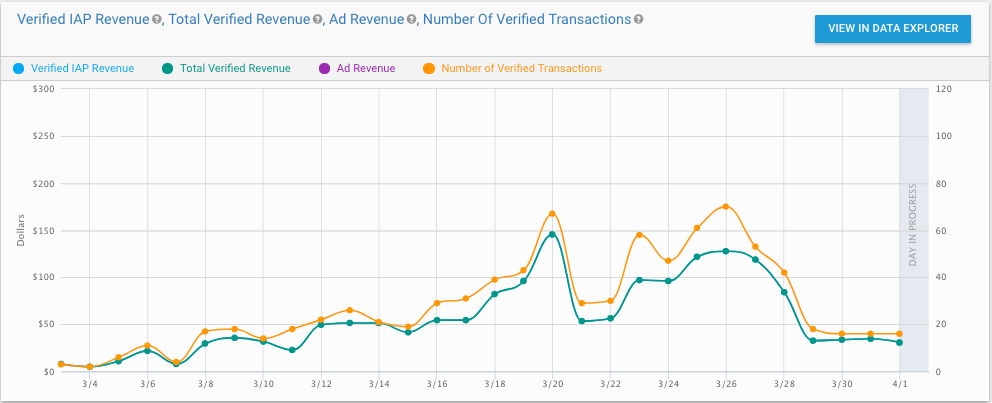Select the teal data point at 3/20

click(x=552, y=234)
